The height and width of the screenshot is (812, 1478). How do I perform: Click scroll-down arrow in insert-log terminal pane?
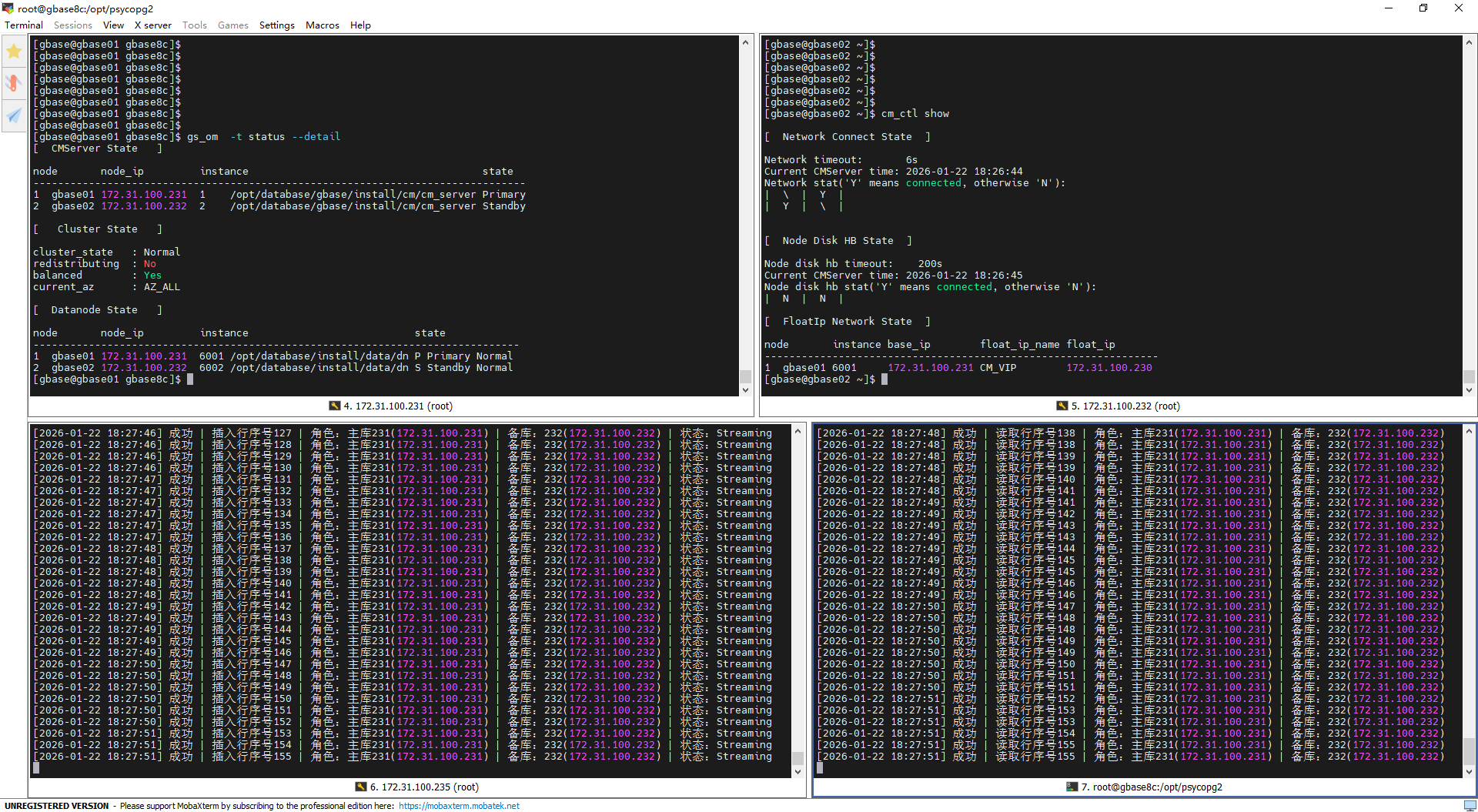[798, 771]
